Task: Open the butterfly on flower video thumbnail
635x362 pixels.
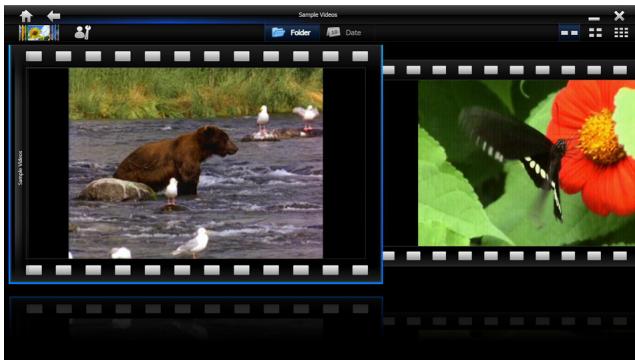Action: tap(526, 163)
